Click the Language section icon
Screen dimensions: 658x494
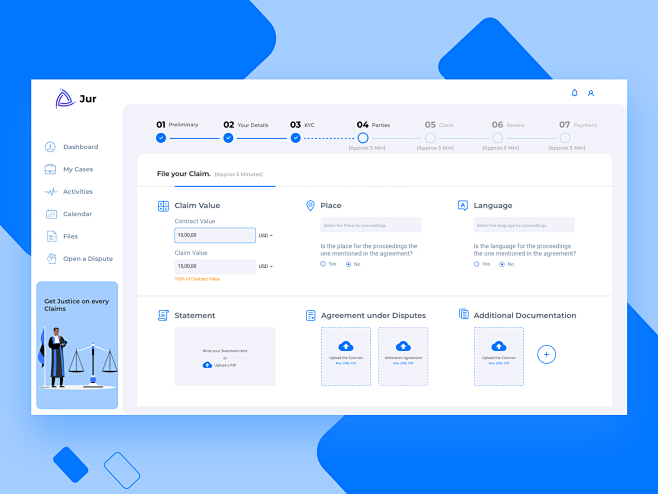462,205
